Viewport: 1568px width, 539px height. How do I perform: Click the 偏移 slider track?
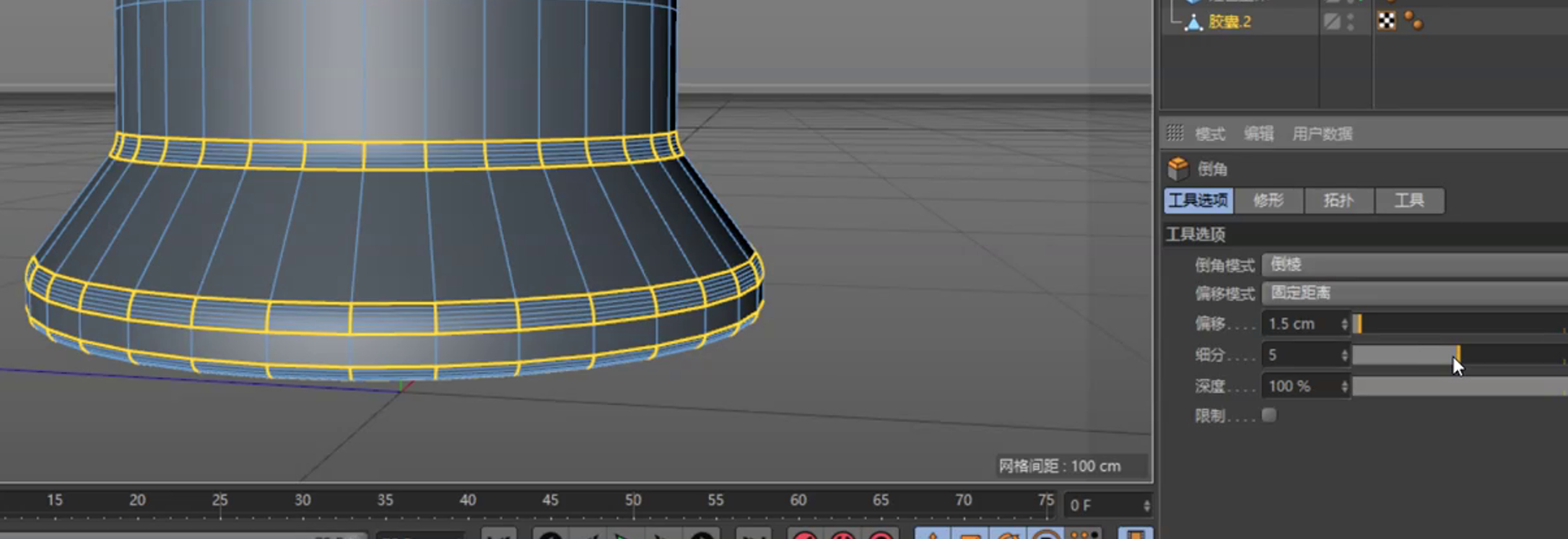point(1460,324)
